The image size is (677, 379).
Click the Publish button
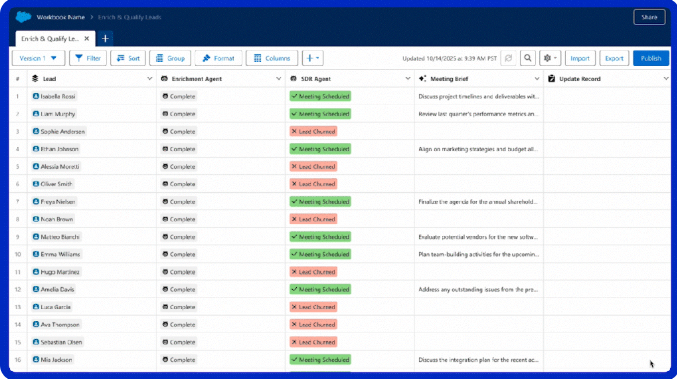[651, 58]
